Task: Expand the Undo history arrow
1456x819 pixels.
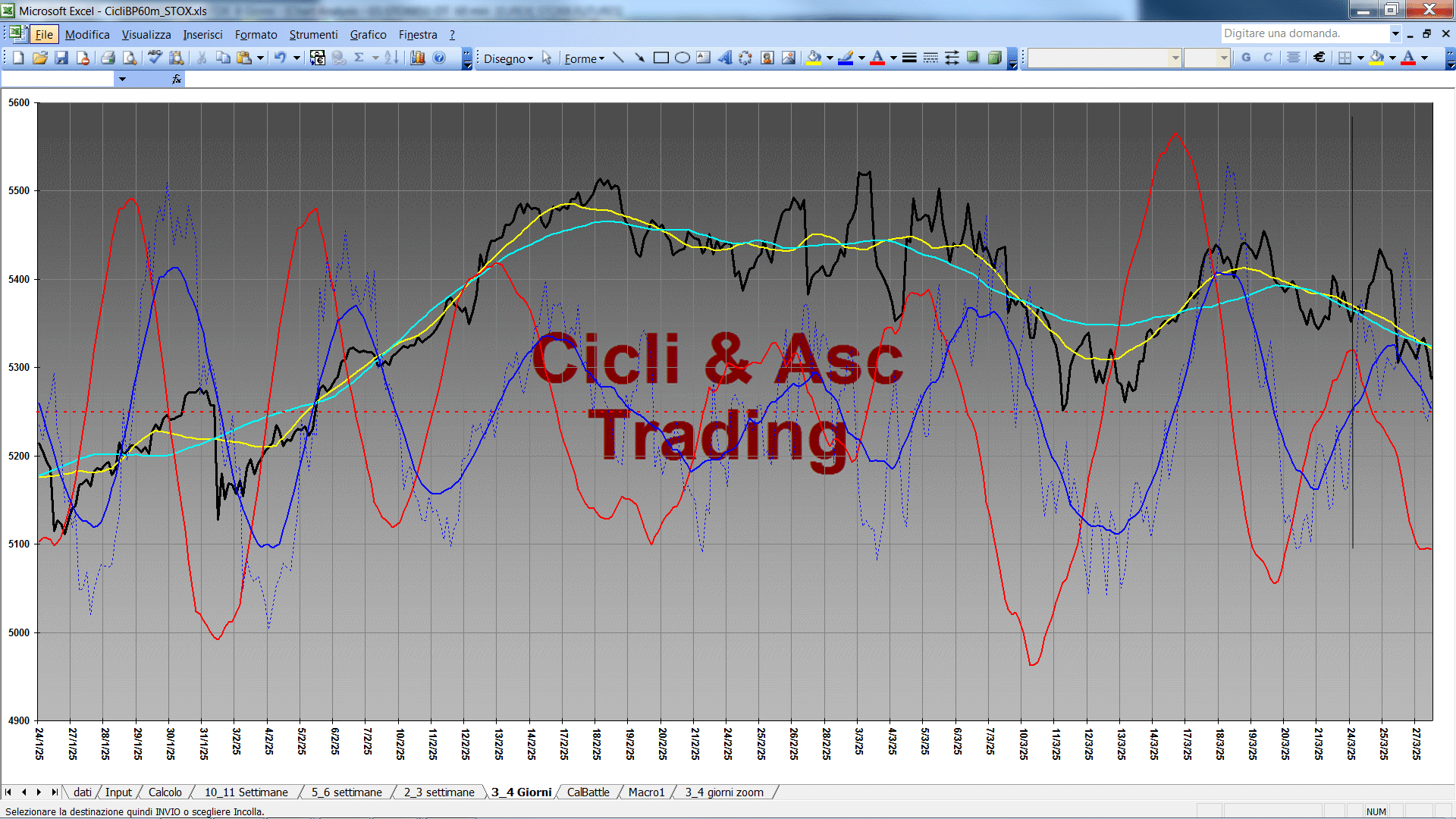Action: click(297, 58)
